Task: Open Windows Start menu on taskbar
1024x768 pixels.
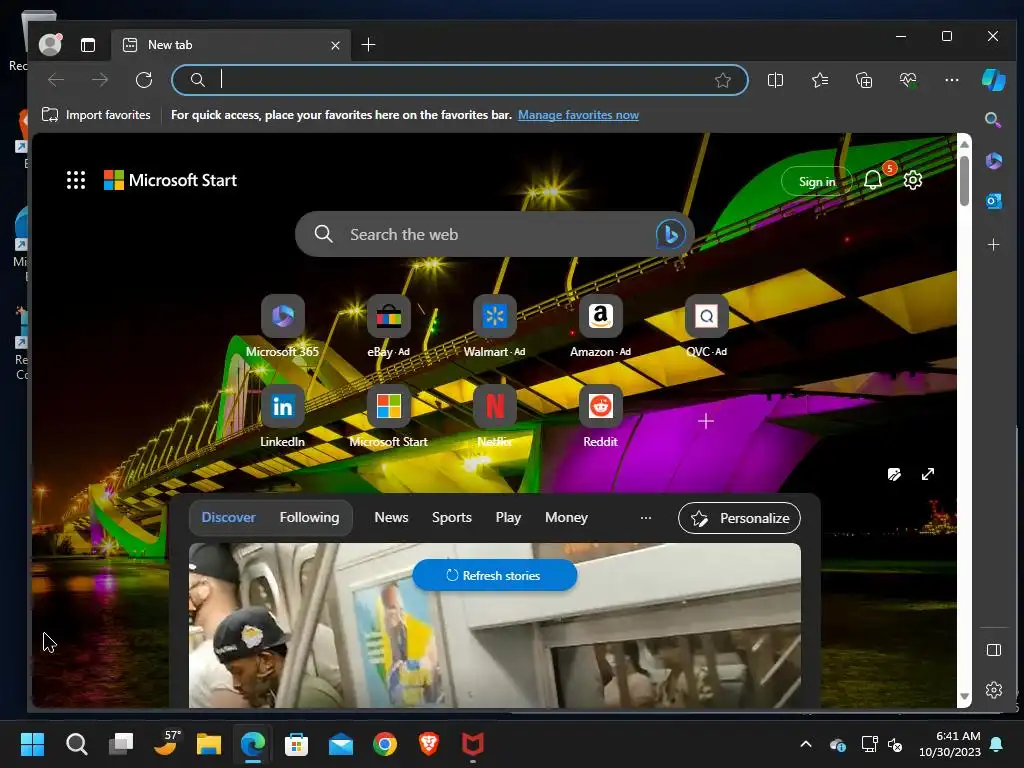Action: (32, 744)
